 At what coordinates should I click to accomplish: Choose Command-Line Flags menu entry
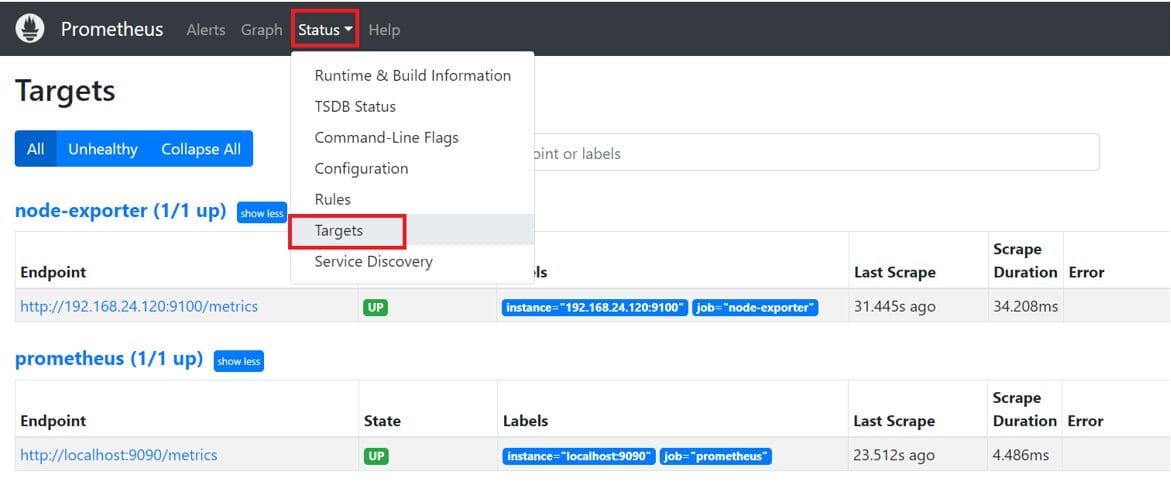pyautogui.click(x=386, y=138)
